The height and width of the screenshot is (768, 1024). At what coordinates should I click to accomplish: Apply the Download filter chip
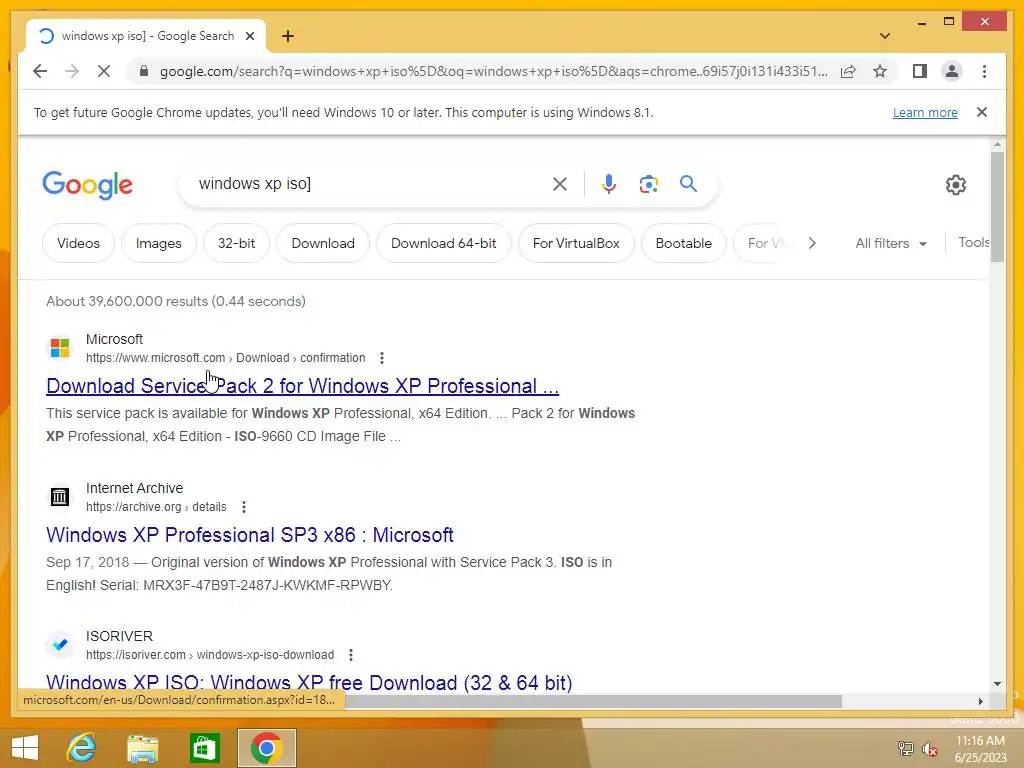point(323,243)
